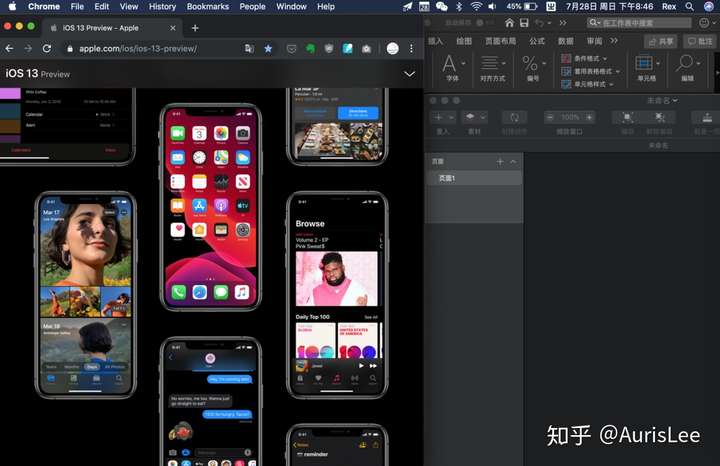
Task: Expand the iOS 13 Preview nav chevron
Action: (x=409, y=74)
